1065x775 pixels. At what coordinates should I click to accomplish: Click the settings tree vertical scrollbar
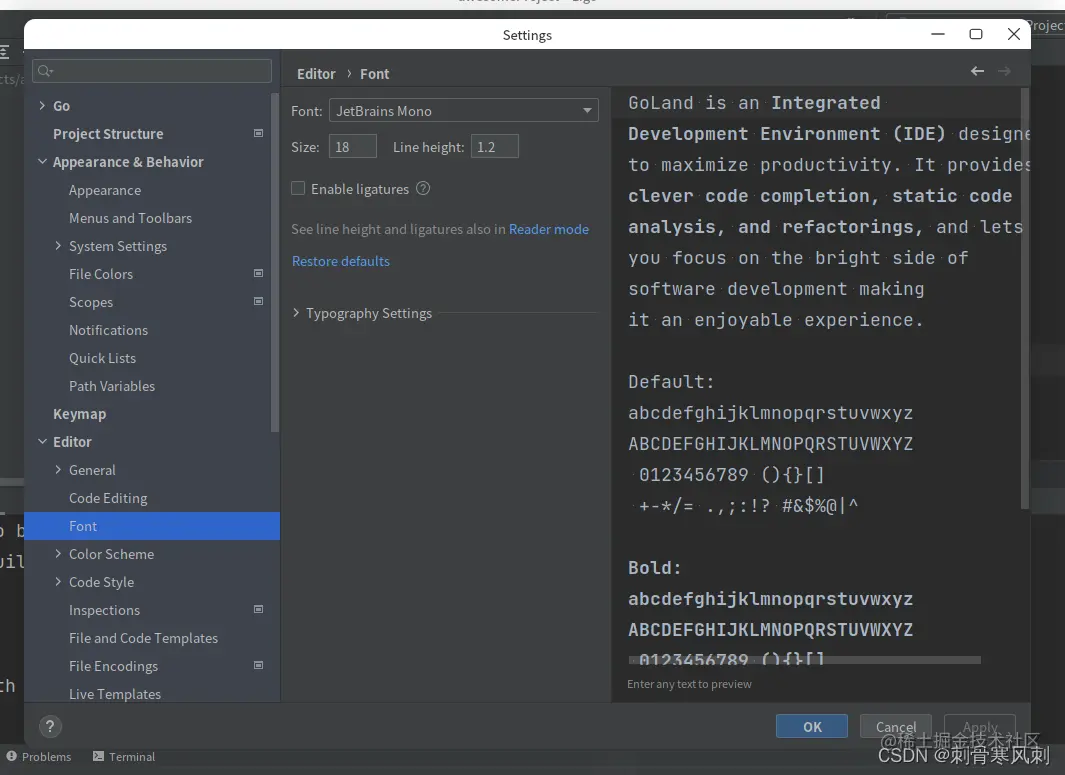click(x=274, y=262)
